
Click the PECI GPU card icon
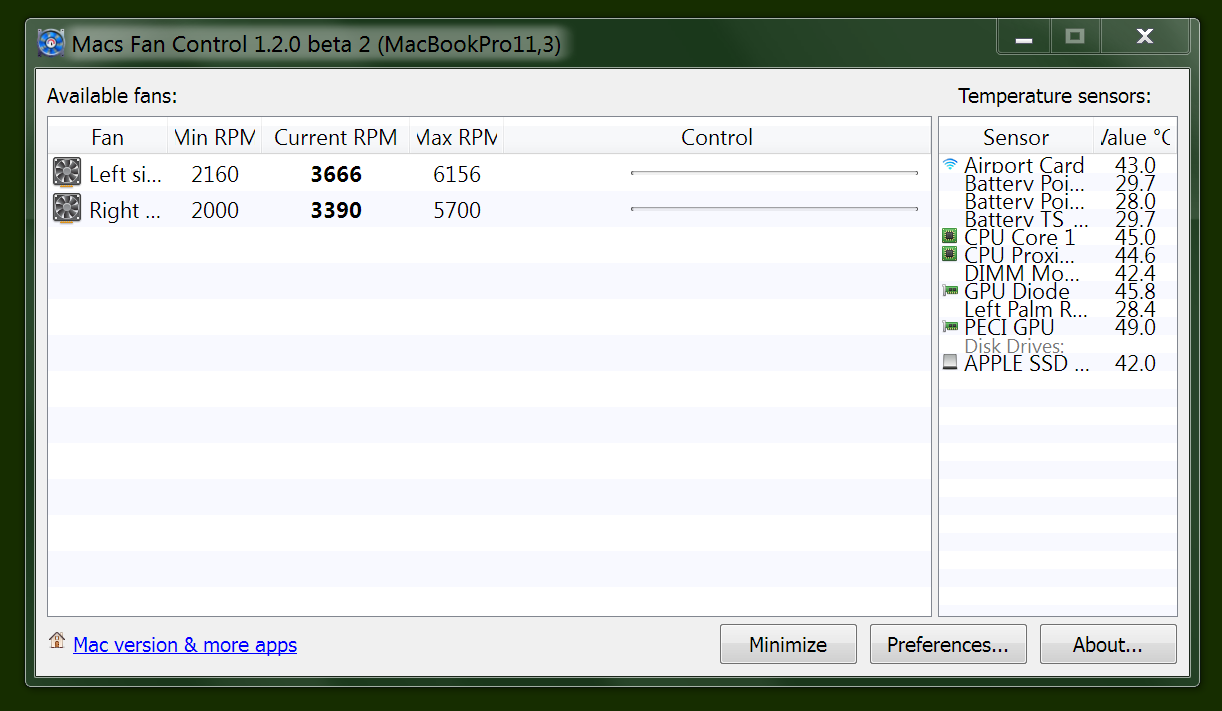coord(950,327)
